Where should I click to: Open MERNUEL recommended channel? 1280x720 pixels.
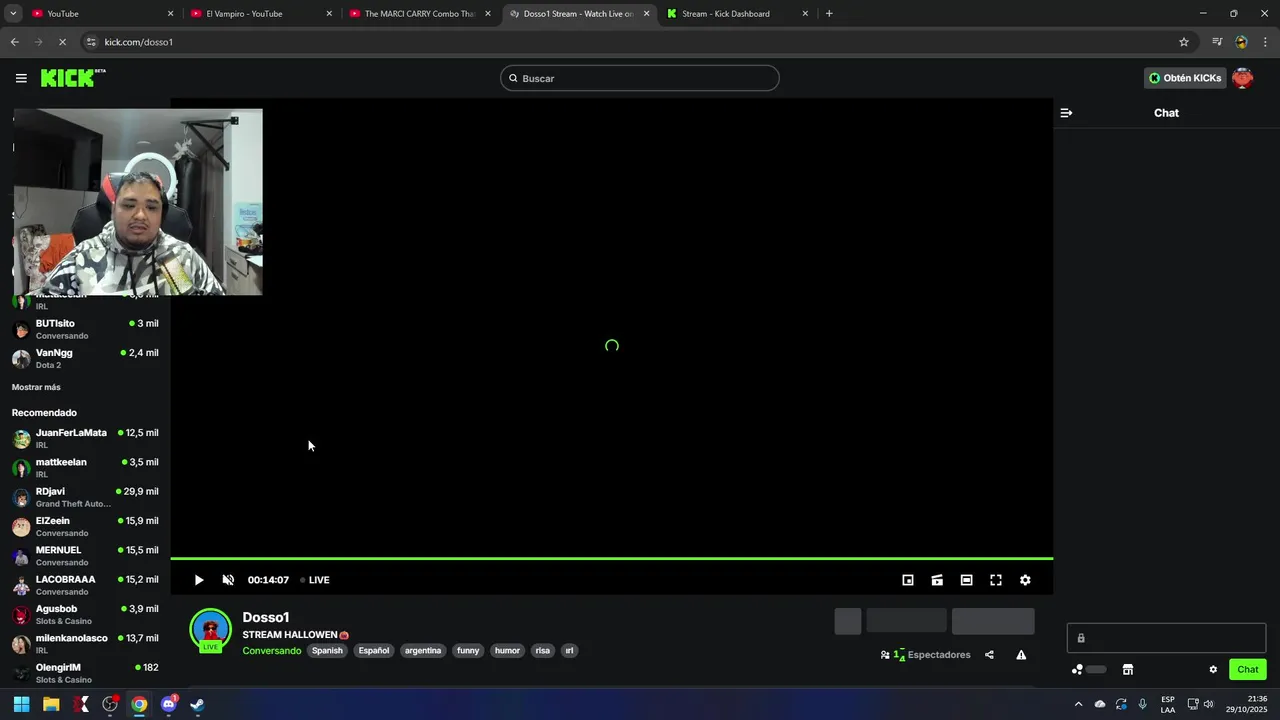click(85, 555)
